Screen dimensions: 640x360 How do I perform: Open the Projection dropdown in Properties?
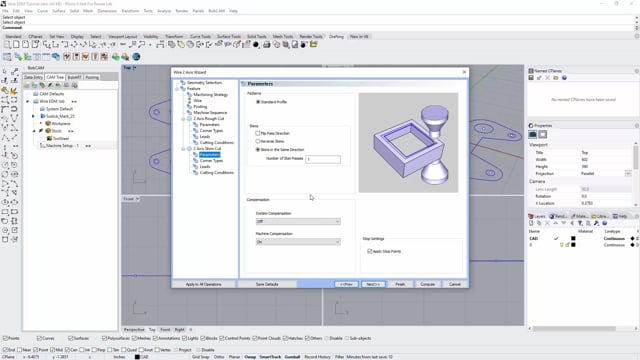click(628, 174)
